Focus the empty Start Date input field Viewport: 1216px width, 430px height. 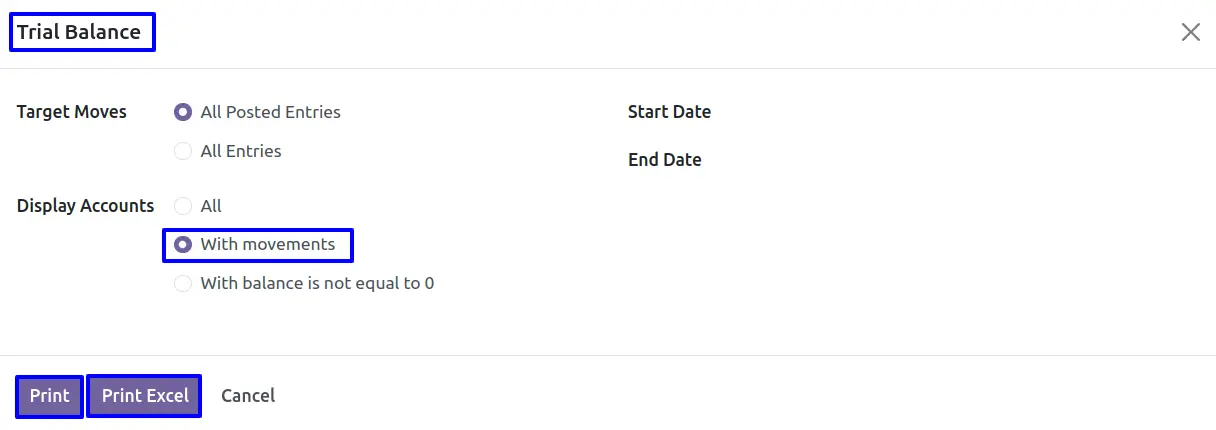(x=950, y=112)
